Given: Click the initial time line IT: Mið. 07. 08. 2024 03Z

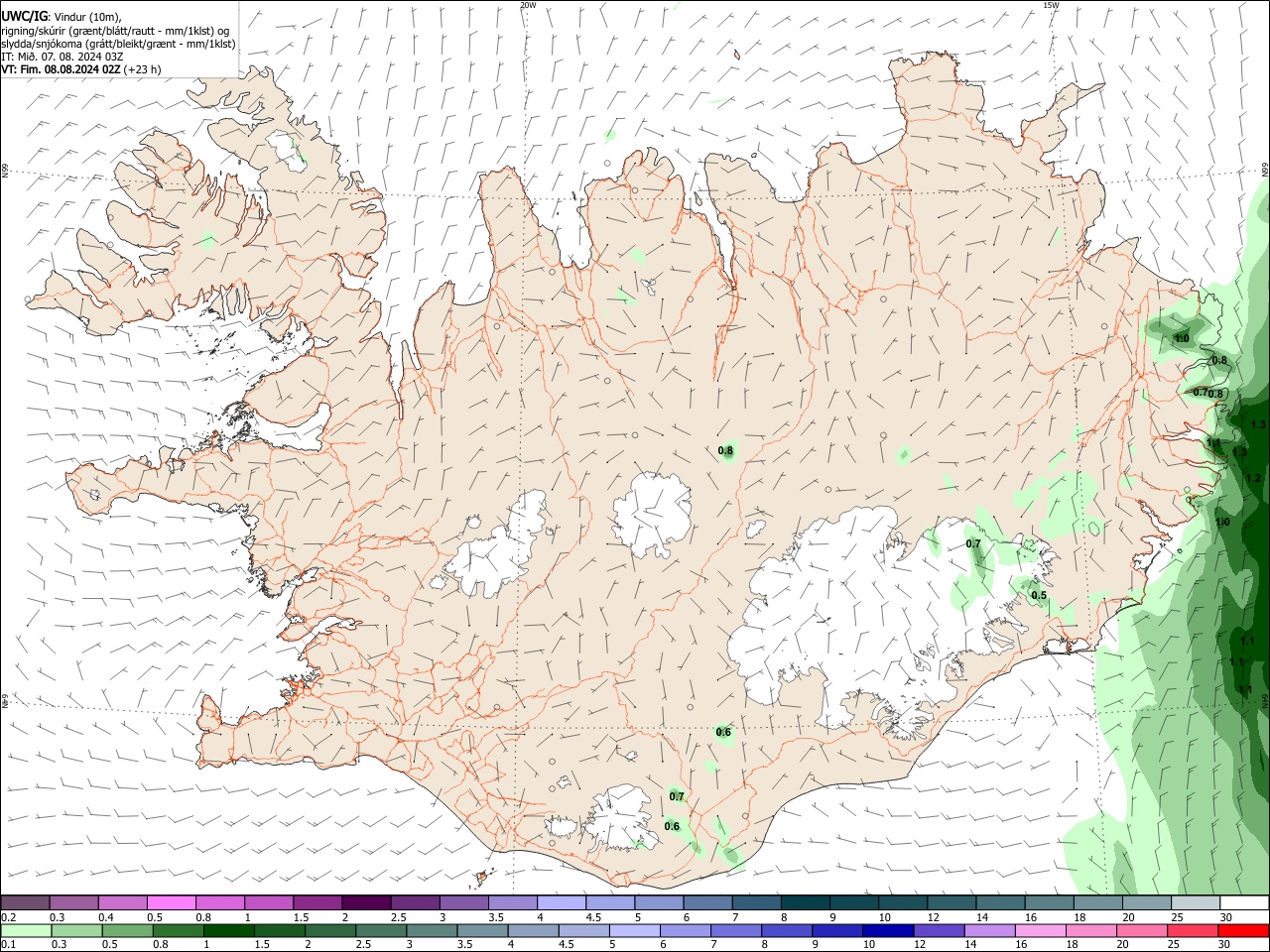Looking at the screenshot, I should [x=63, y=57].
